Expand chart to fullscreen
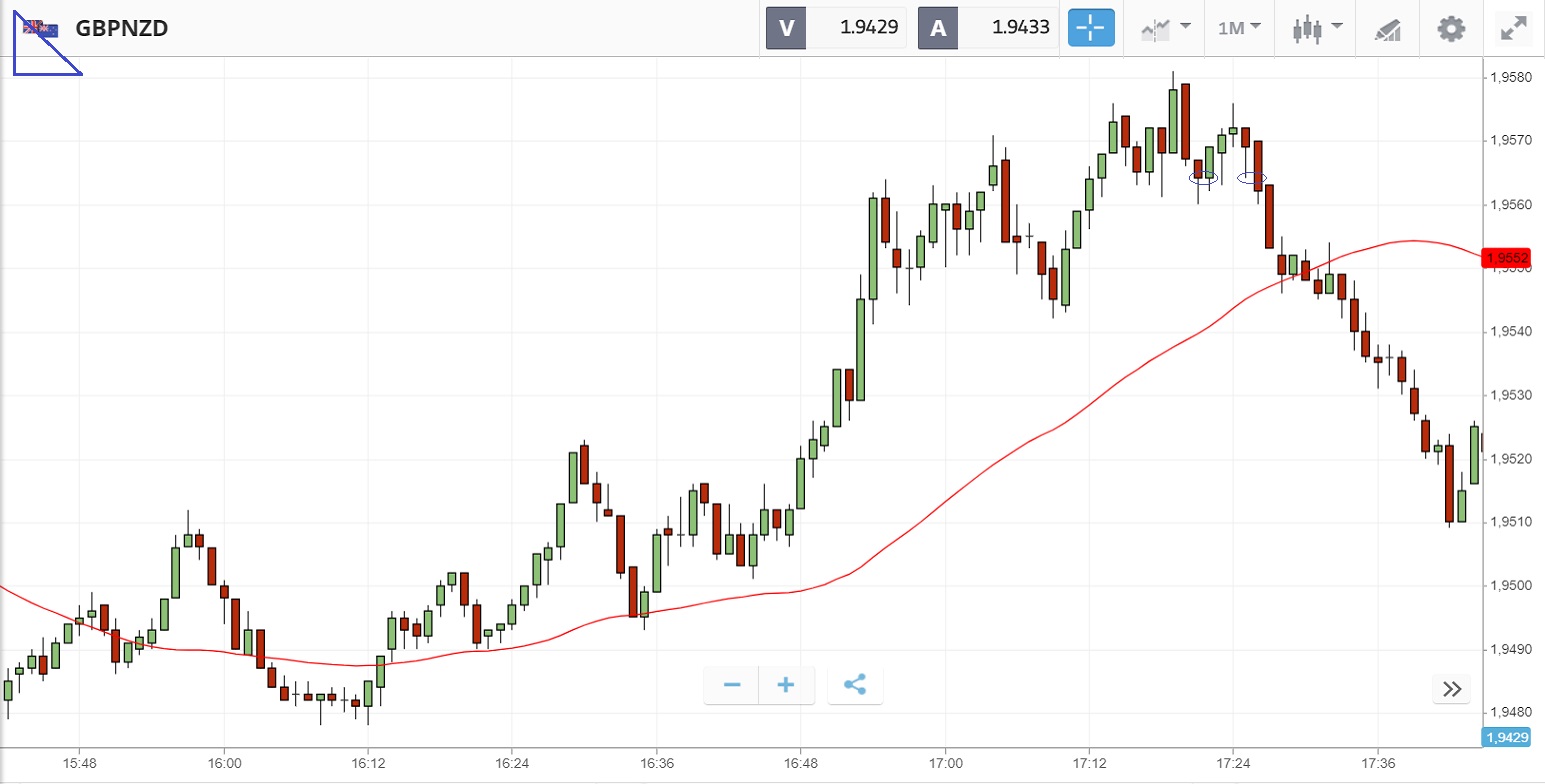 pyautogui.click(x=1514, y=28)
